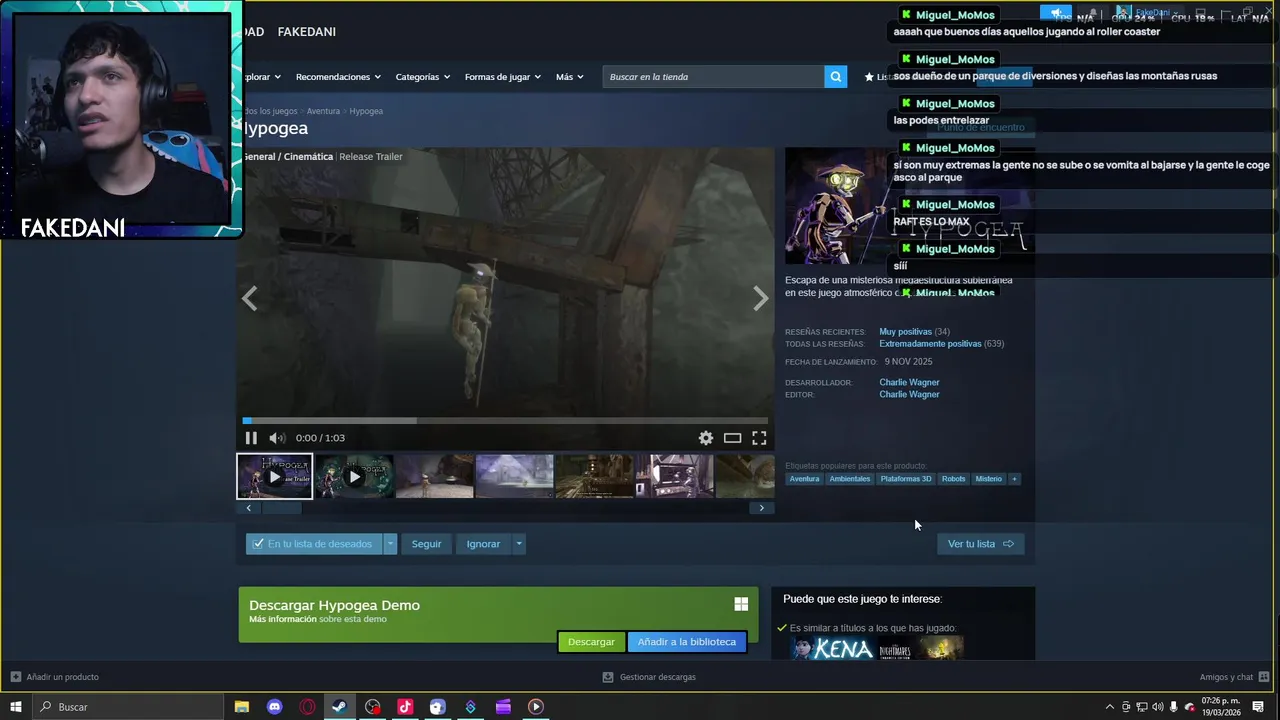Open Más información demo link

pyautogui.click(x=283, y=619)
